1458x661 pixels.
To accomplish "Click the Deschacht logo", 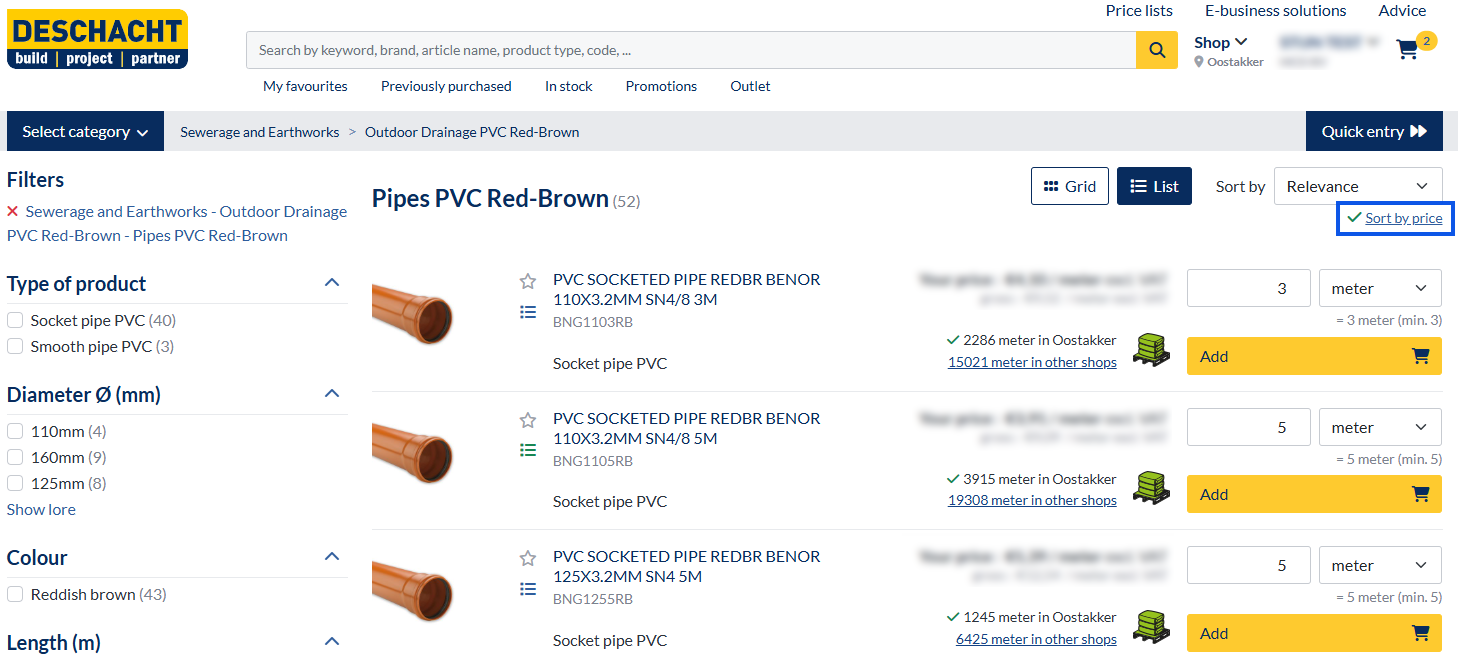I will click(x=97, y=39).
